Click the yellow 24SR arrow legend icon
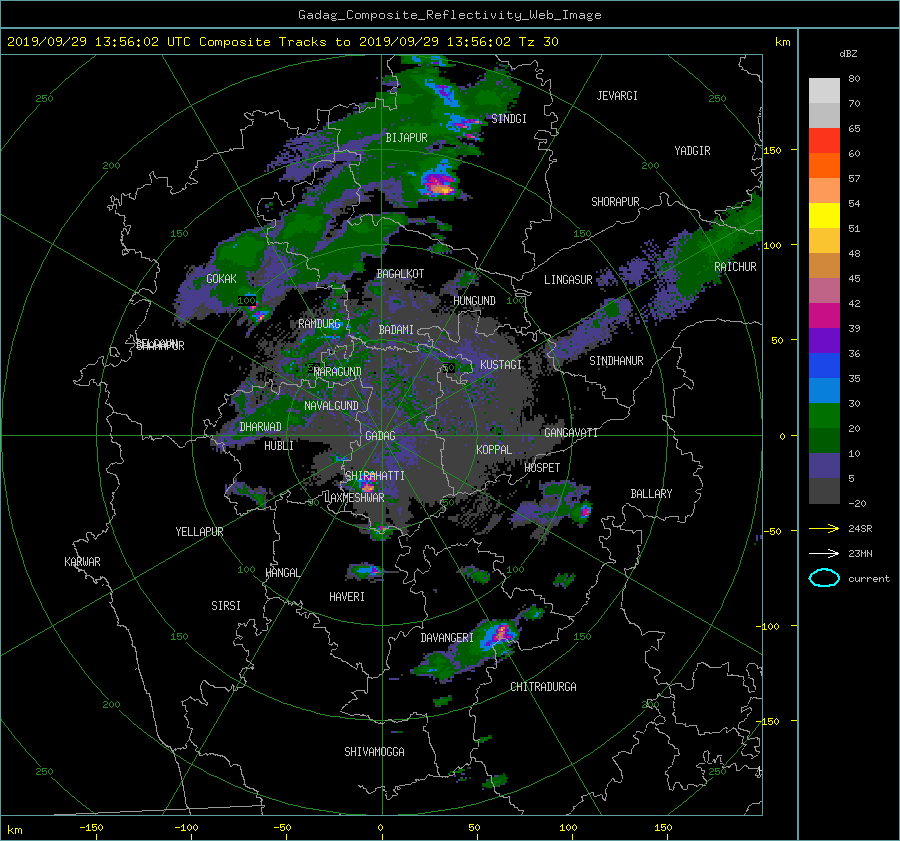 click(x=824, y=528)
